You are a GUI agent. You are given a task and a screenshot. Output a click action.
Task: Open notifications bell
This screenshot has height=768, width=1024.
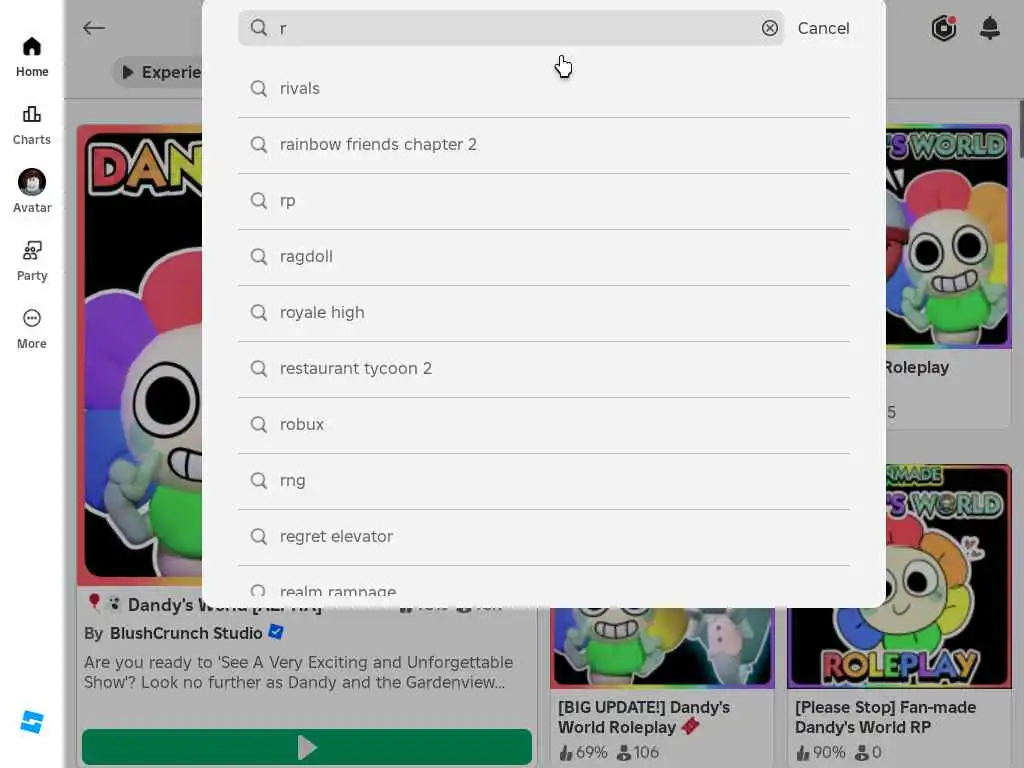click(x=989, y=28)
